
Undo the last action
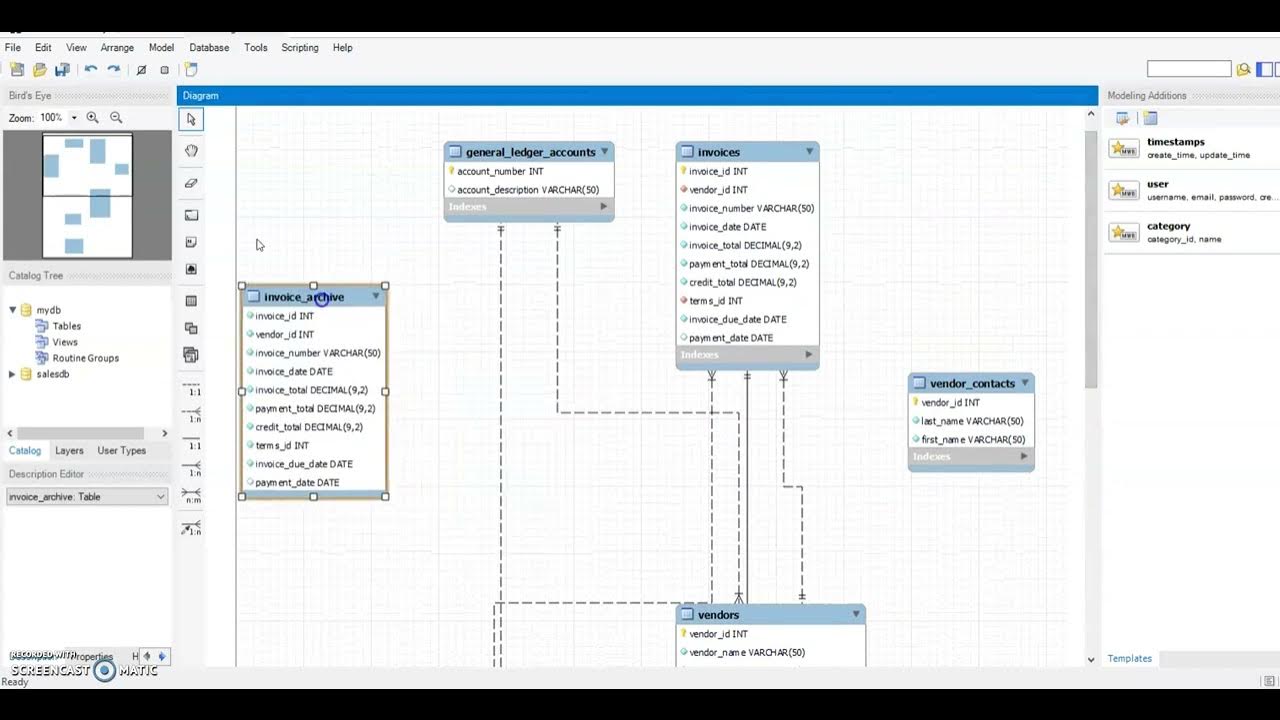(91, 70)
